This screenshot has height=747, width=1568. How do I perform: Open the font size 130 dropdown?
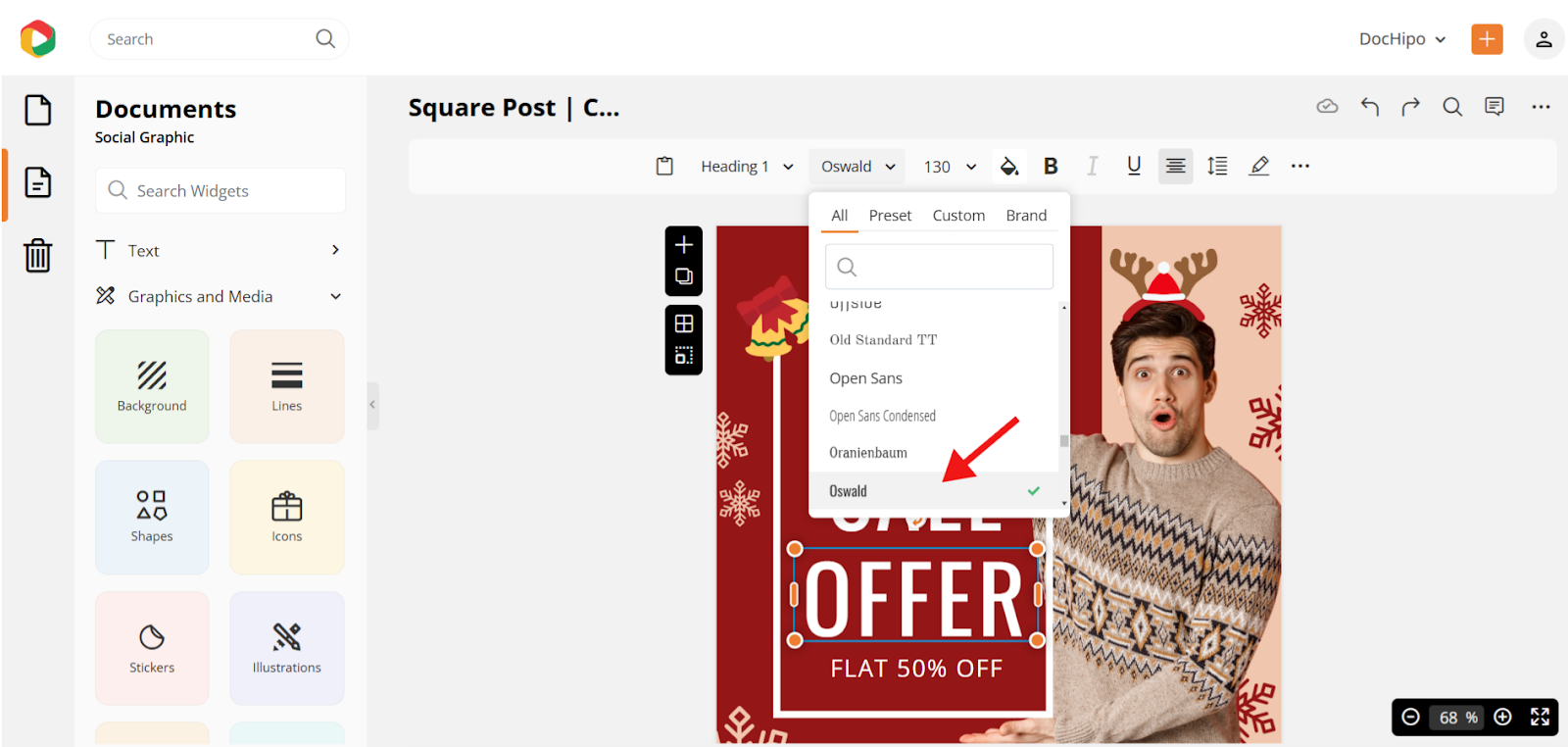click(x=949, y=167)
